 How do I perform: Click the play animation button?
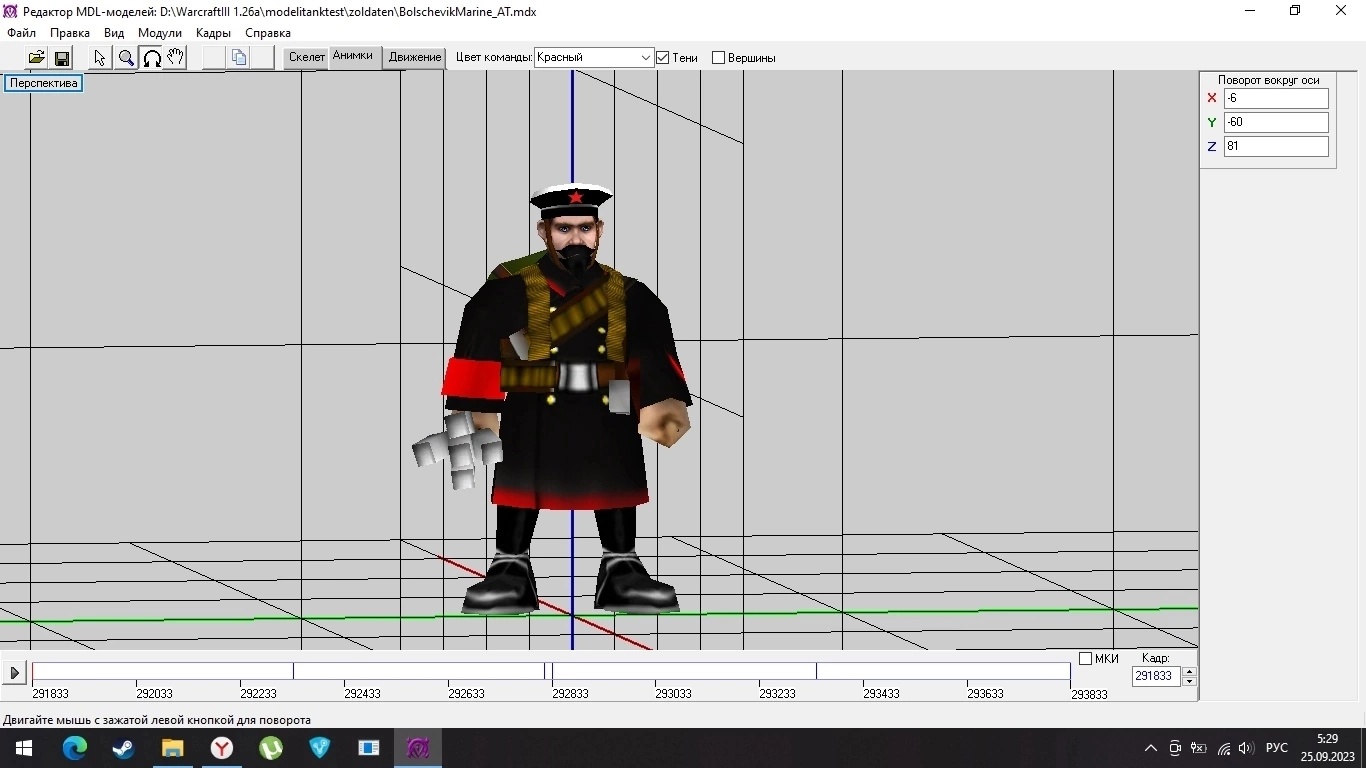14,673
